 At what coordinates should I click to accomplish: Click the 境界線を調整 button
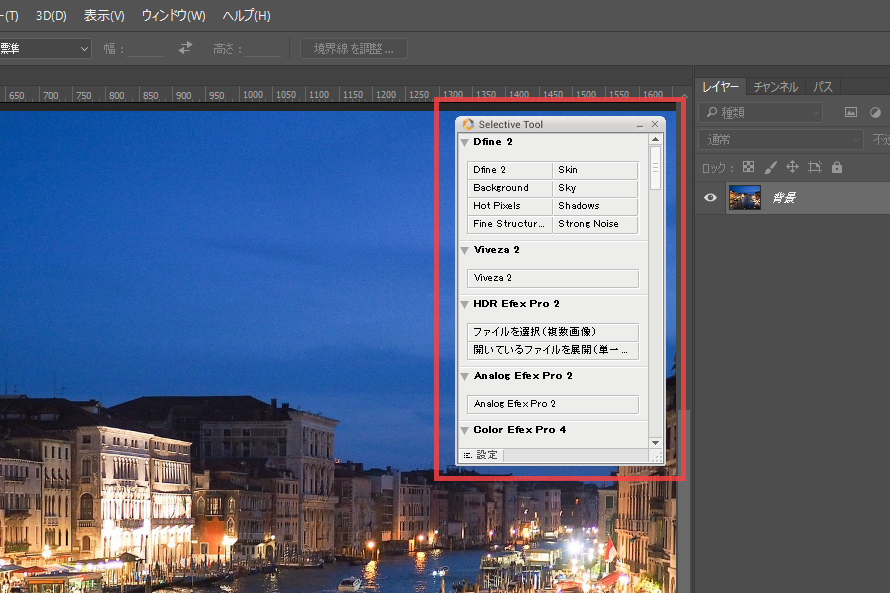click(354, 49)
